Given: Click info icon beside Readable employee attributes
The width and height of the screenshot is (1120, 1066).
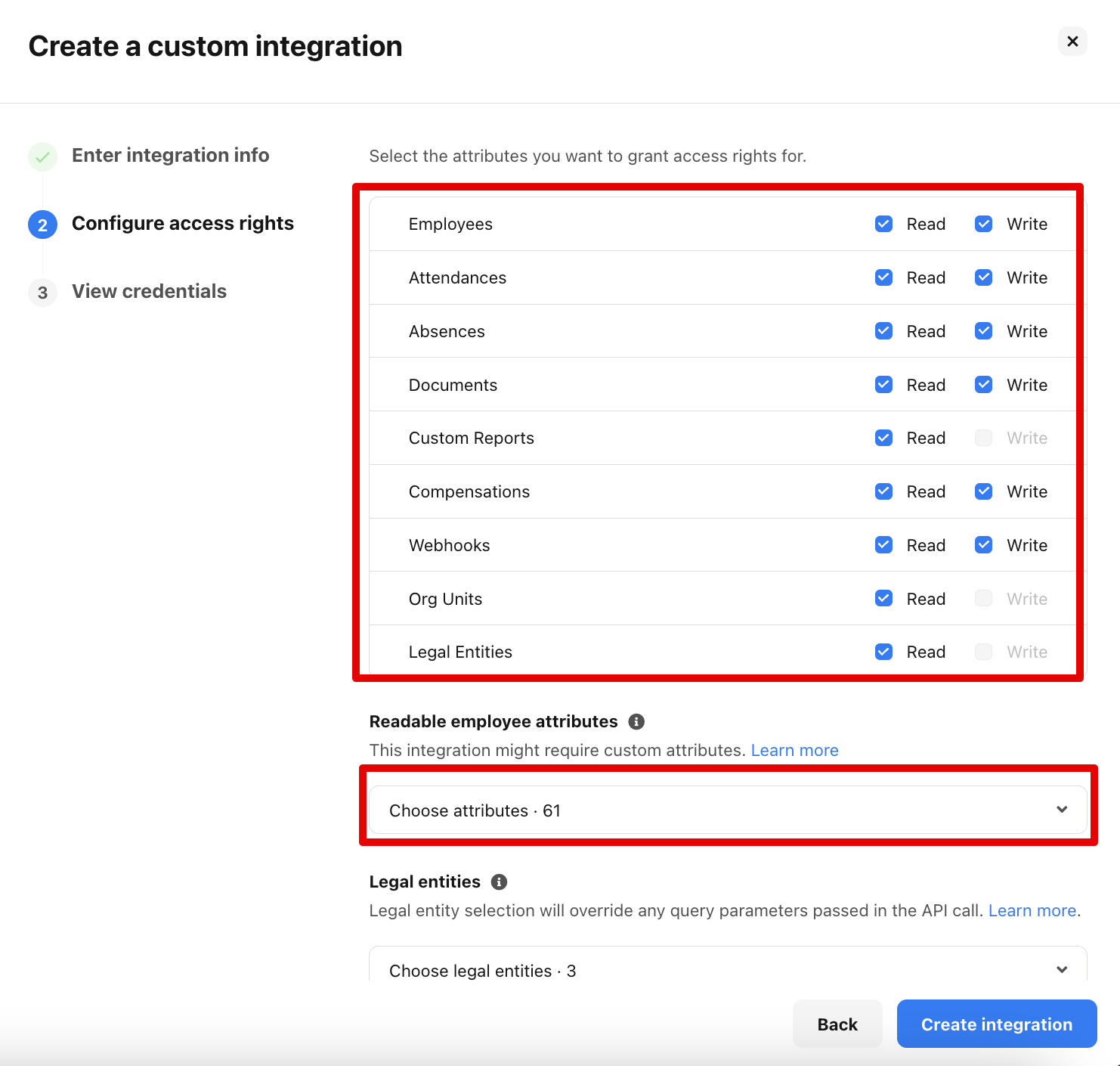Looking at the screenshot, I should click(x=636, y=722).
